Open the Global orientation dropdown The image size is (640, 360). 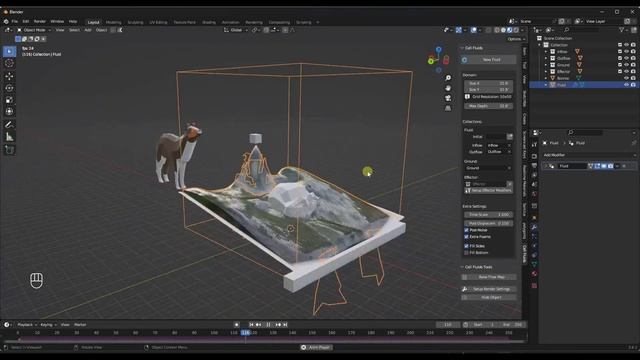point(236,30)
